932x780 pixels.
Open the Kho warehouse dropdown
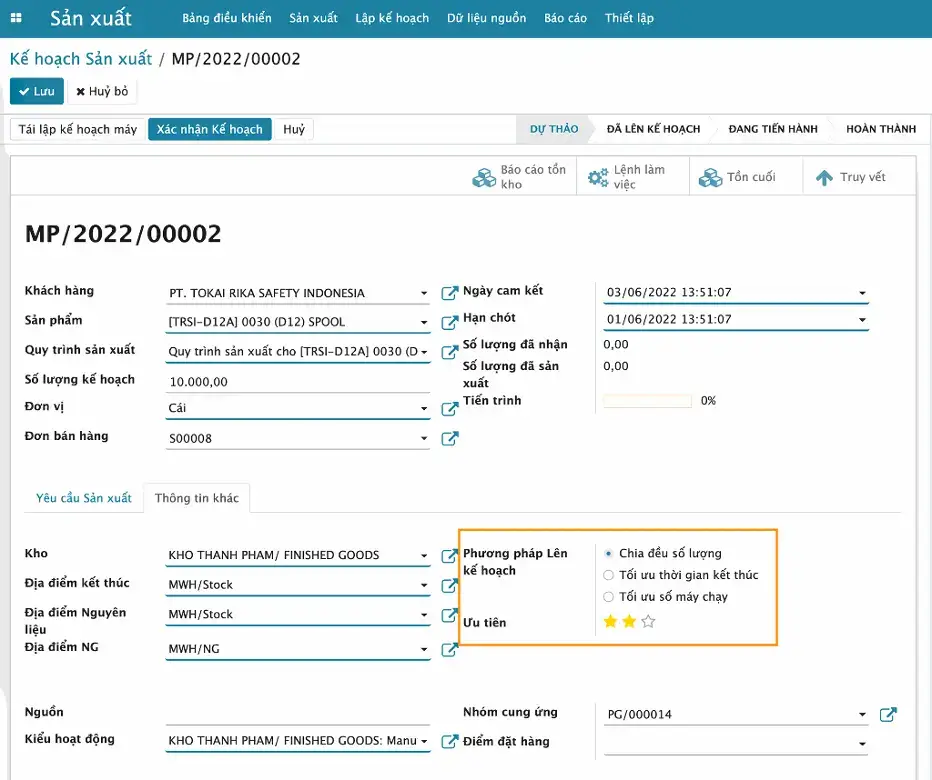click(x=424, y=556)
